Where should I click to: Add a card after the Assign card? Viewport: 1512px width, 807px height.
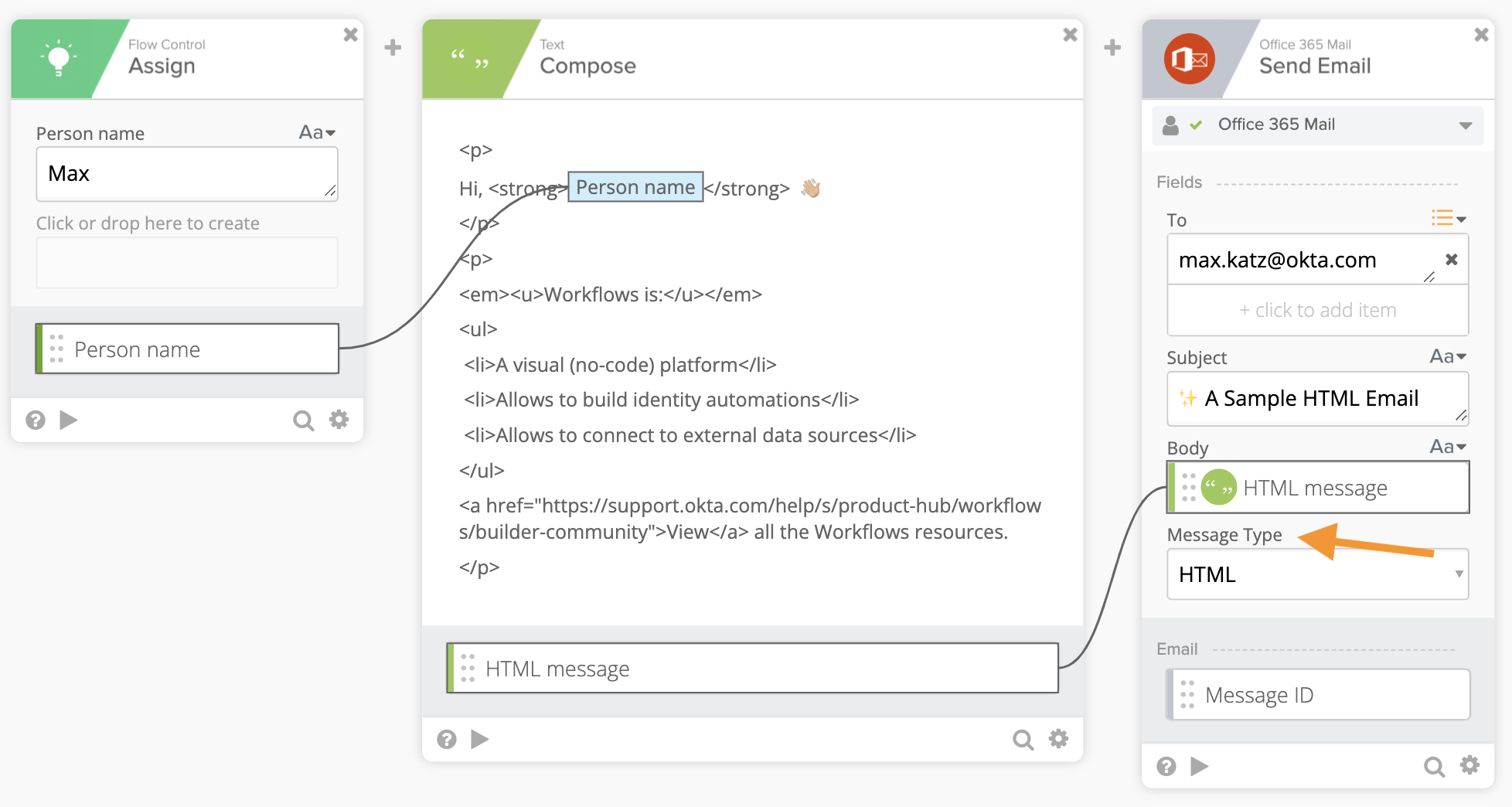point(393,48)
